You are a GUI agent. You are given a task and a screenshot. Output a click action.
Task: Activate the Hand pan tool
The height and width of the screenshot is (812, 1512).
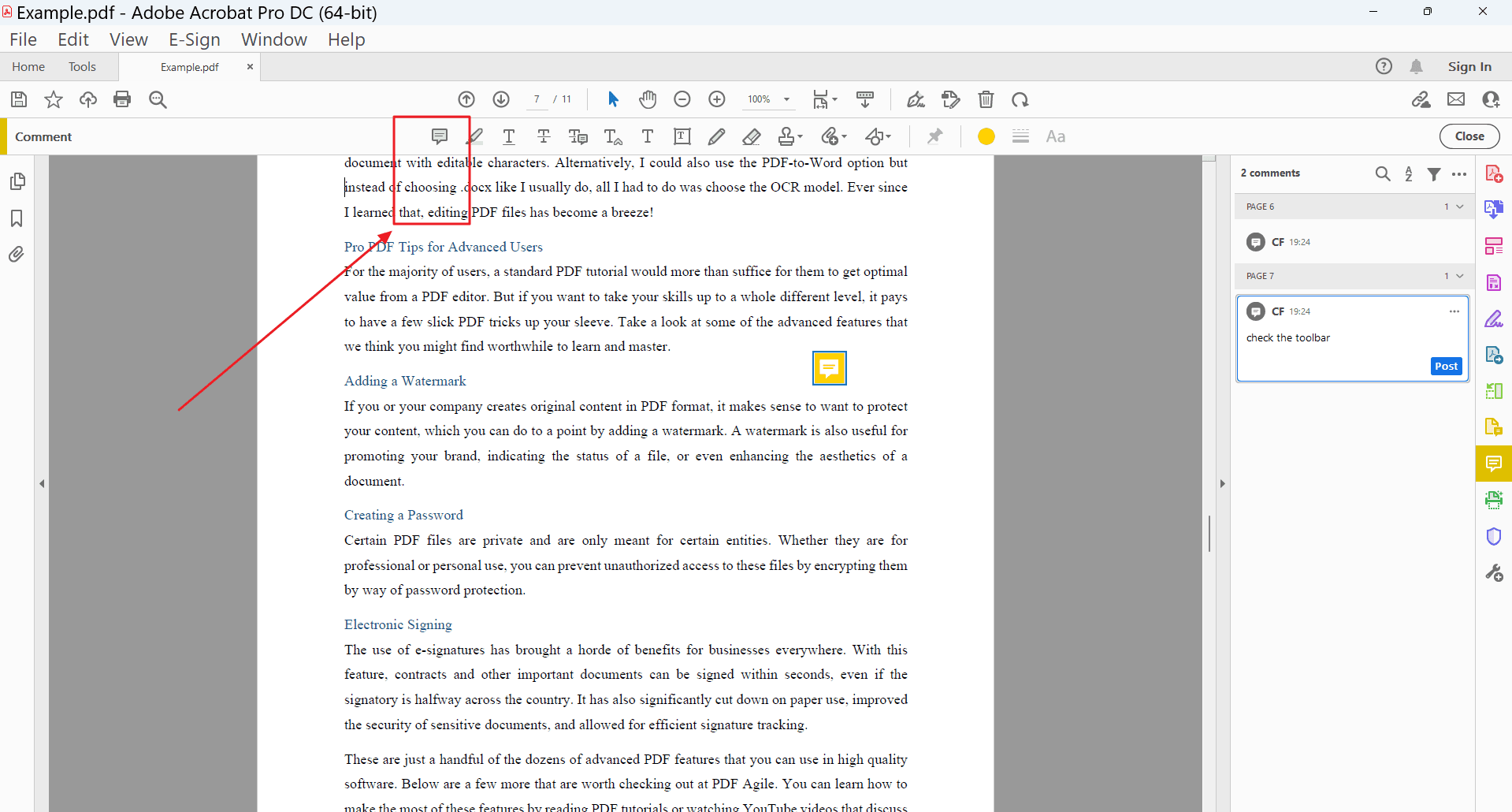(648, 99)
